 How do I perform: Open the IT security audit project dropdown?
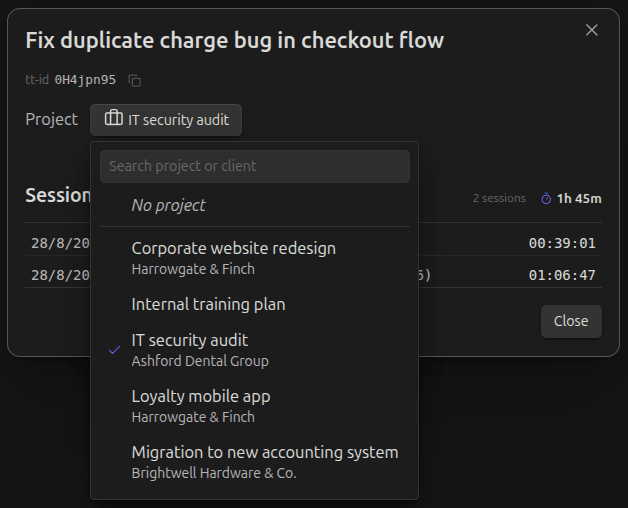[166, 120]
